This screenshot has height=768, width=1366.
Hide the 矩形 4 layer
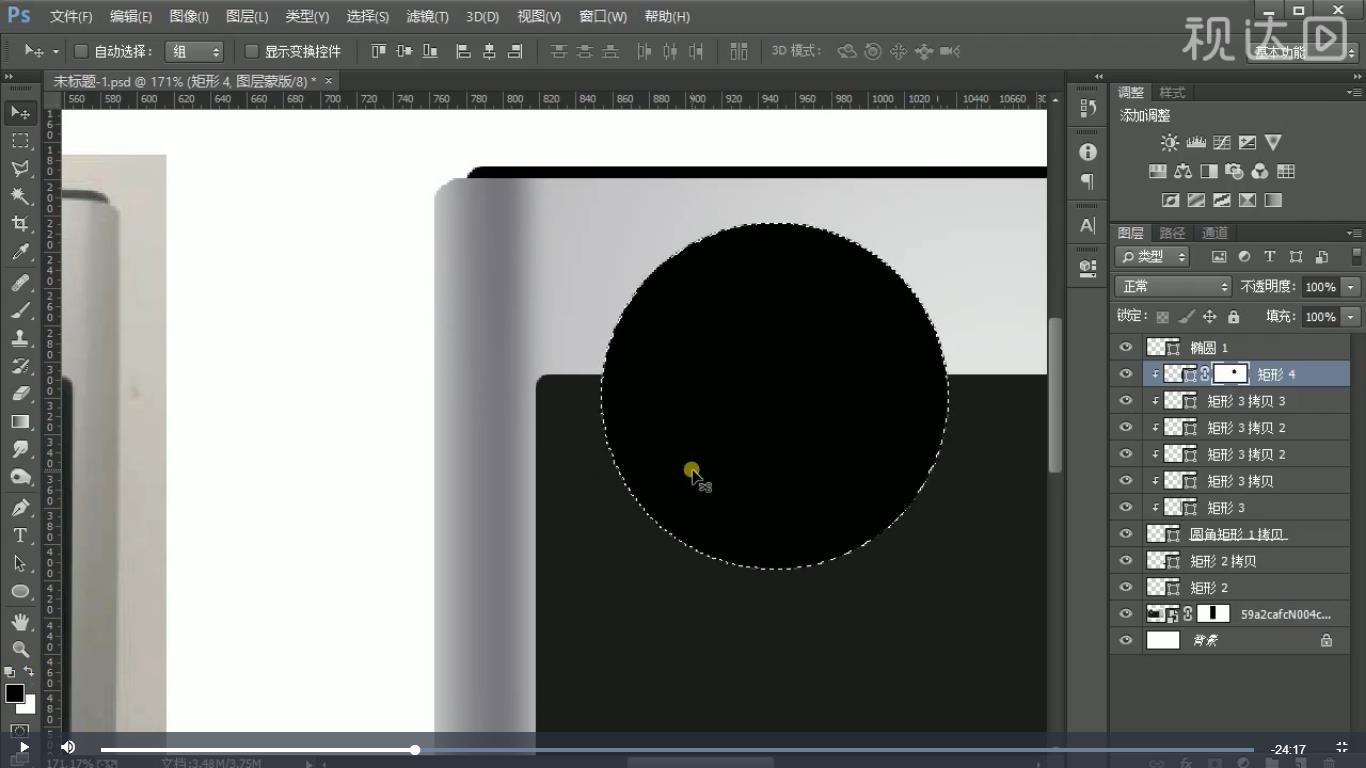pos(1126,374)
